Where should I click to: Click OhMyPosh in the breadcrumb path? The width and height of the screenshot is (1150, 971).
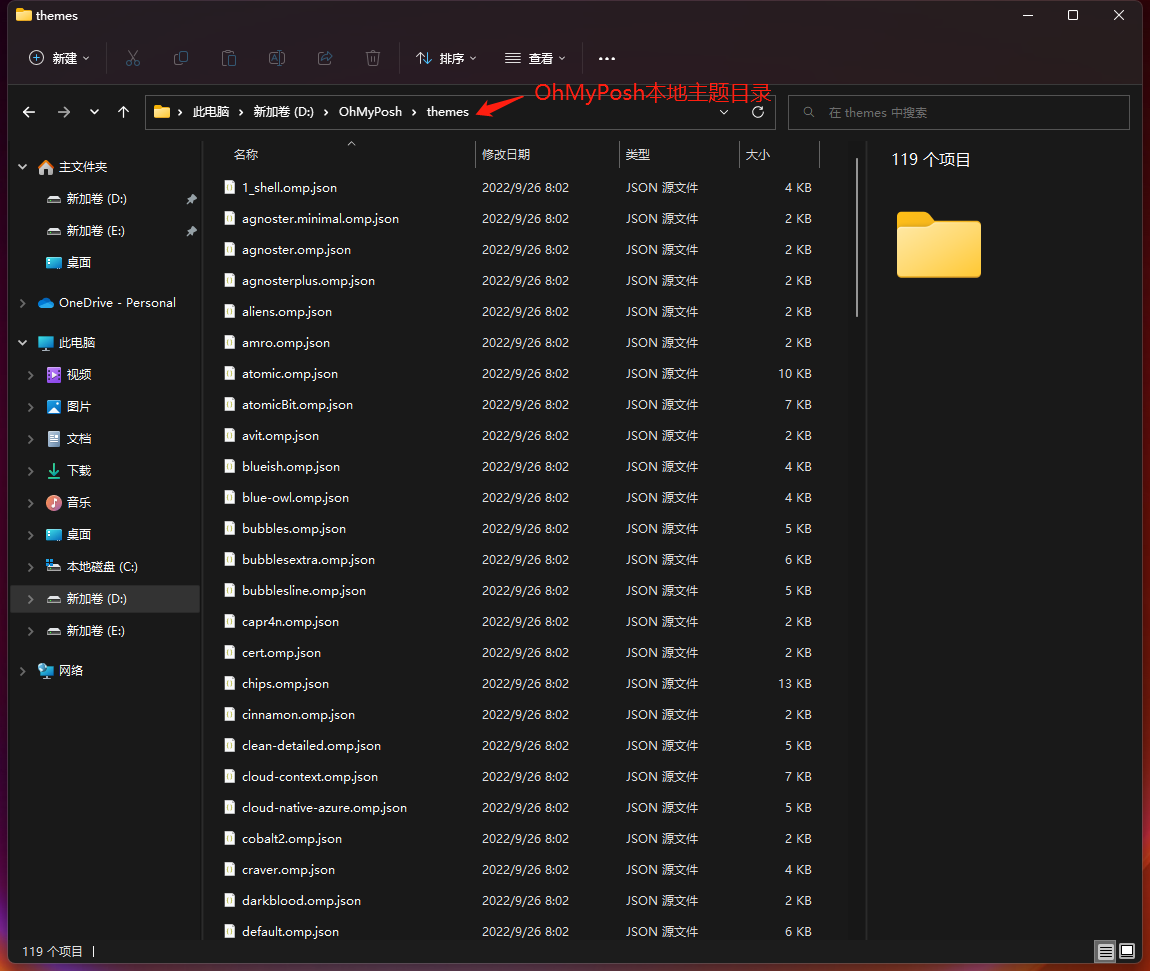click(370, 112)
